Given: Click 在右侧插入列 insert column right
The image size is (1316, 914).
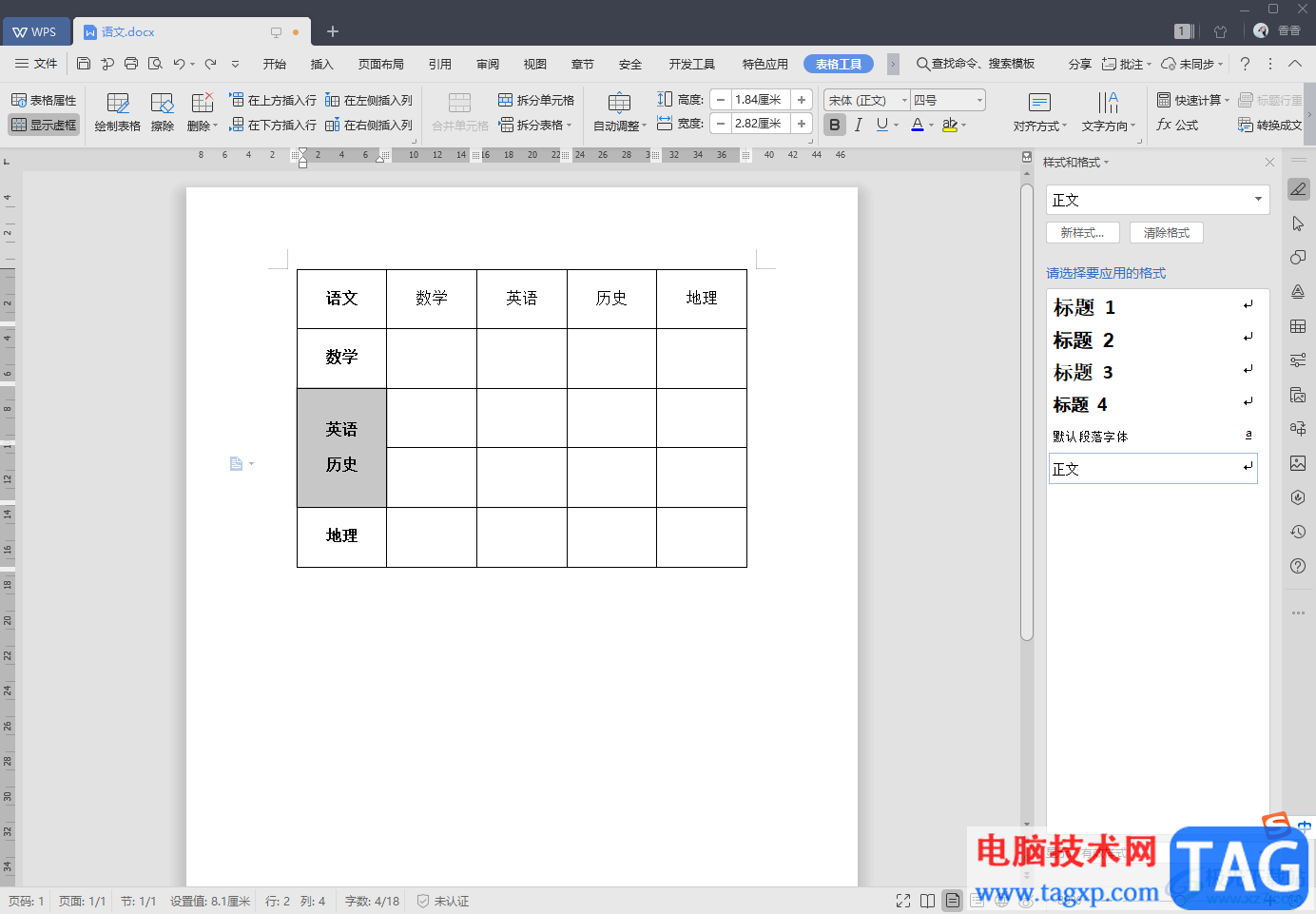Looking at the screenshot, I should 369,125.
